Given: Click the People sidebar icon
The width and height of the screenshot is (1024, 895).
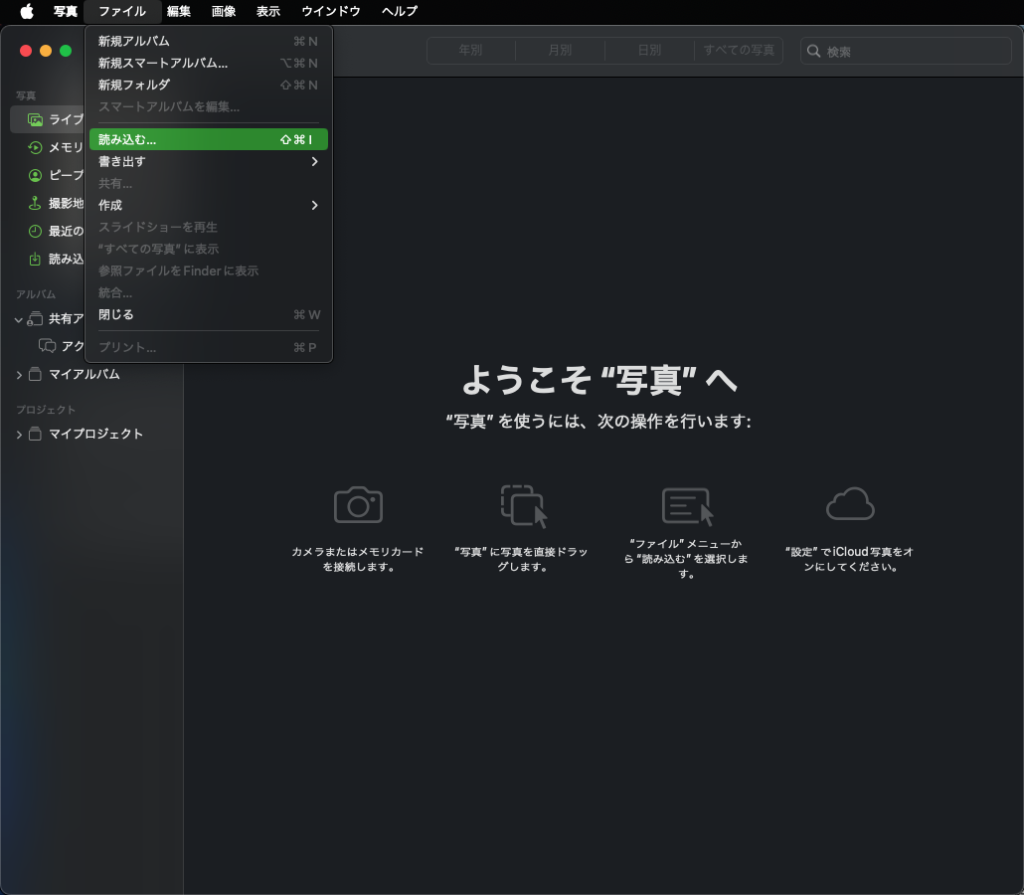Looking at the screenshot, I should (x=35, y=175).
